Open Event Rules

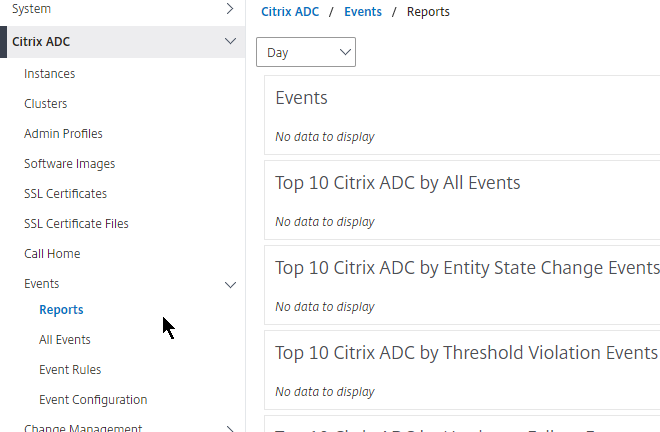pyautogui.click(x=70, y=370)
